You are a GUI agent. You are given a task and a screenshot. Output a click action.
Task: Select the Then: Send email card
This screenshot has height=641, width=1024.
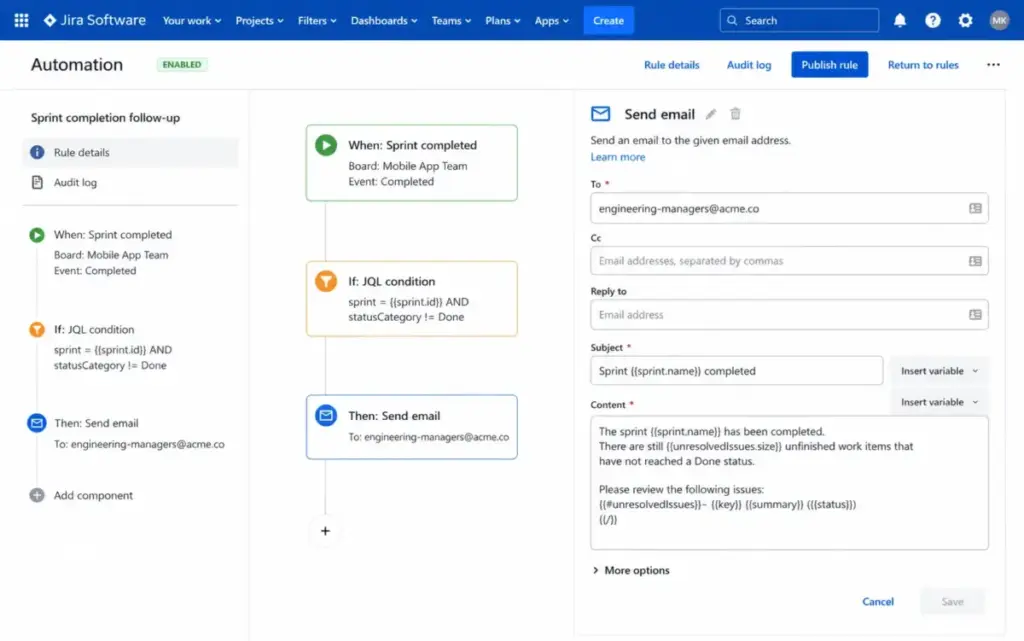pos(411,427)
